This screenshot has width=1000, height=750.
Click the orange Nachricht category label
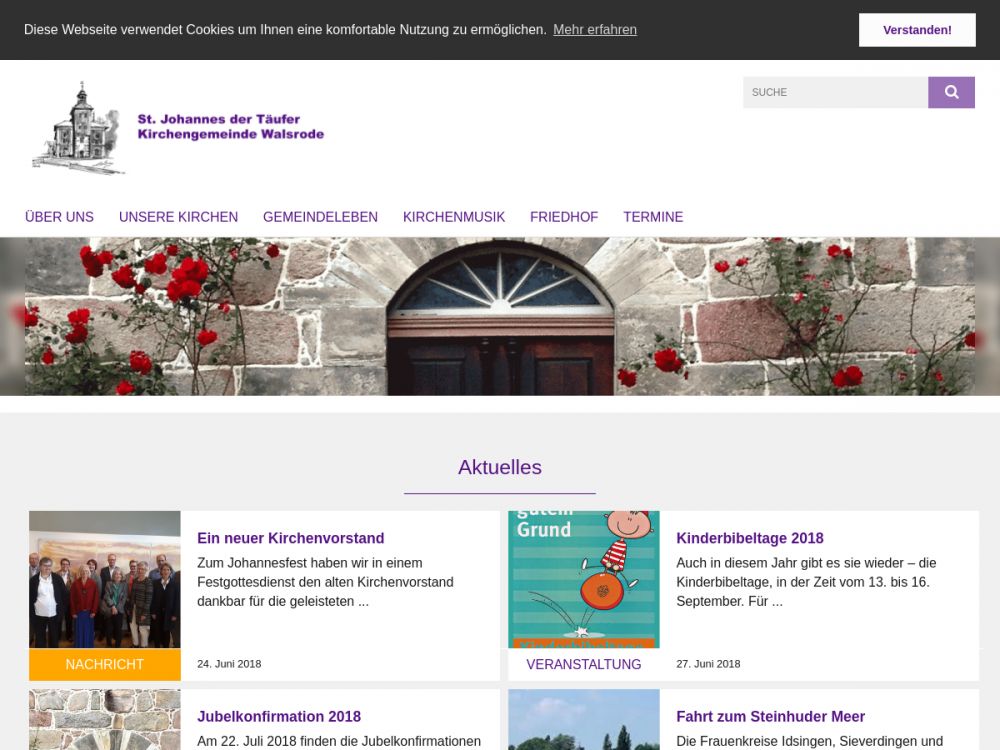point(105,664)
